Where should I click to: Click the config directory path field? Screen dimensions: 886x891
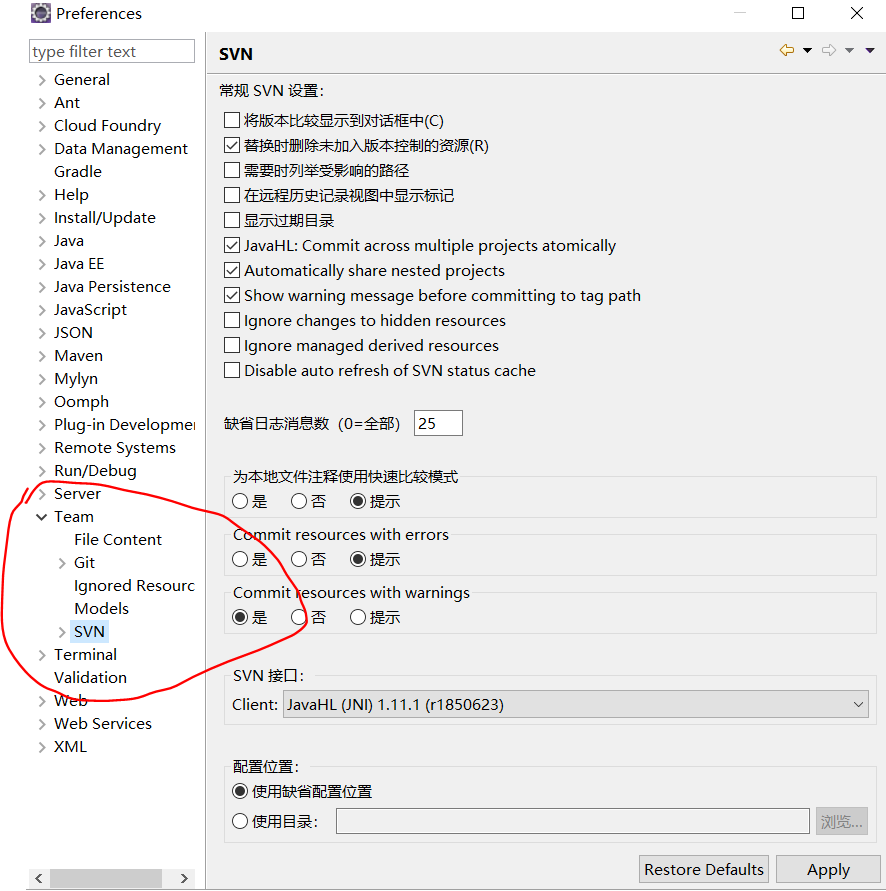click(x=572, y=821)
